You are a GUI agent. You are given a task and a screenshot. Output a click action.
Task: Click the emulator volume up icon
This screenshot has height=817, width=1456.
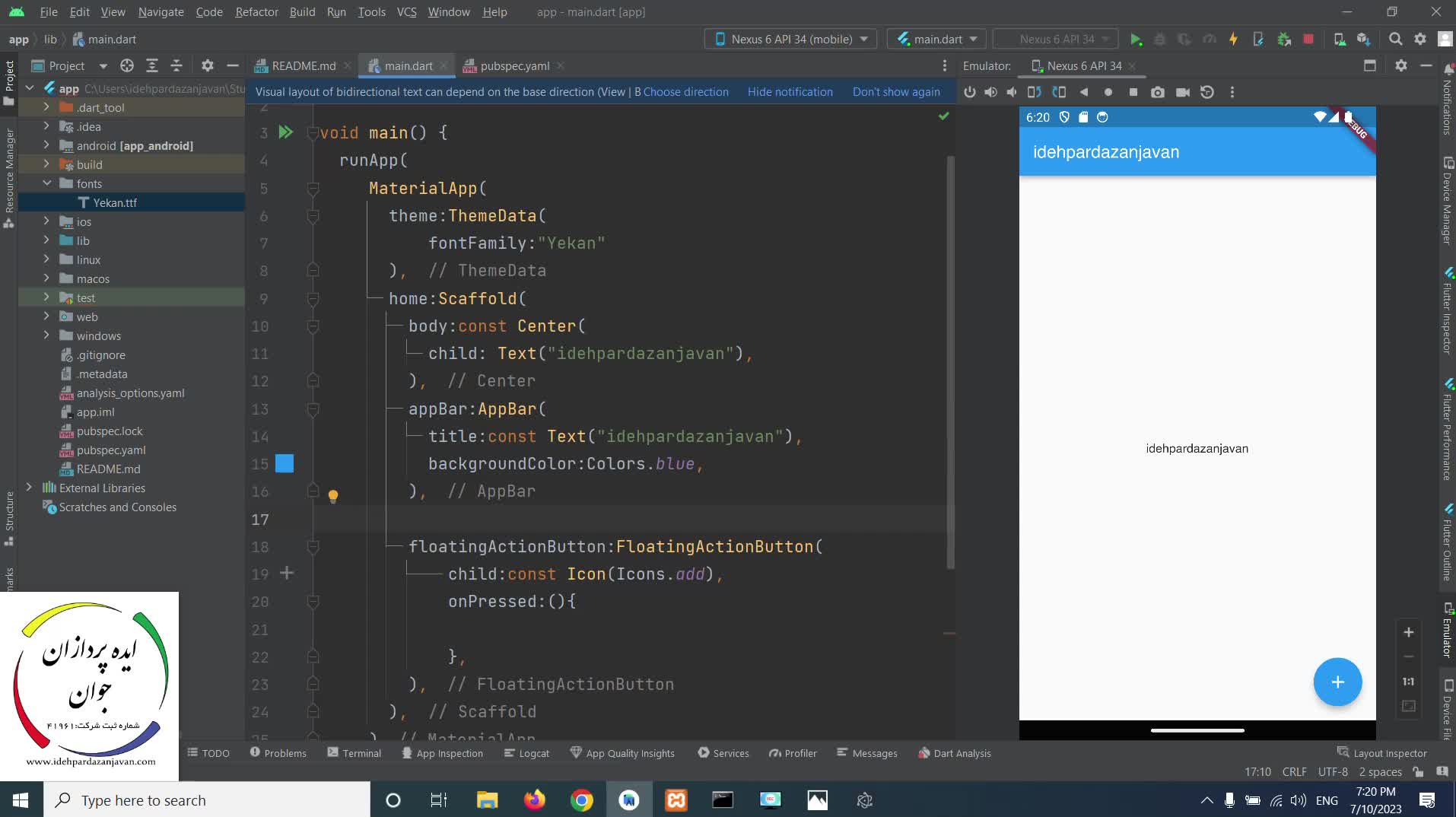pos(990,92)
